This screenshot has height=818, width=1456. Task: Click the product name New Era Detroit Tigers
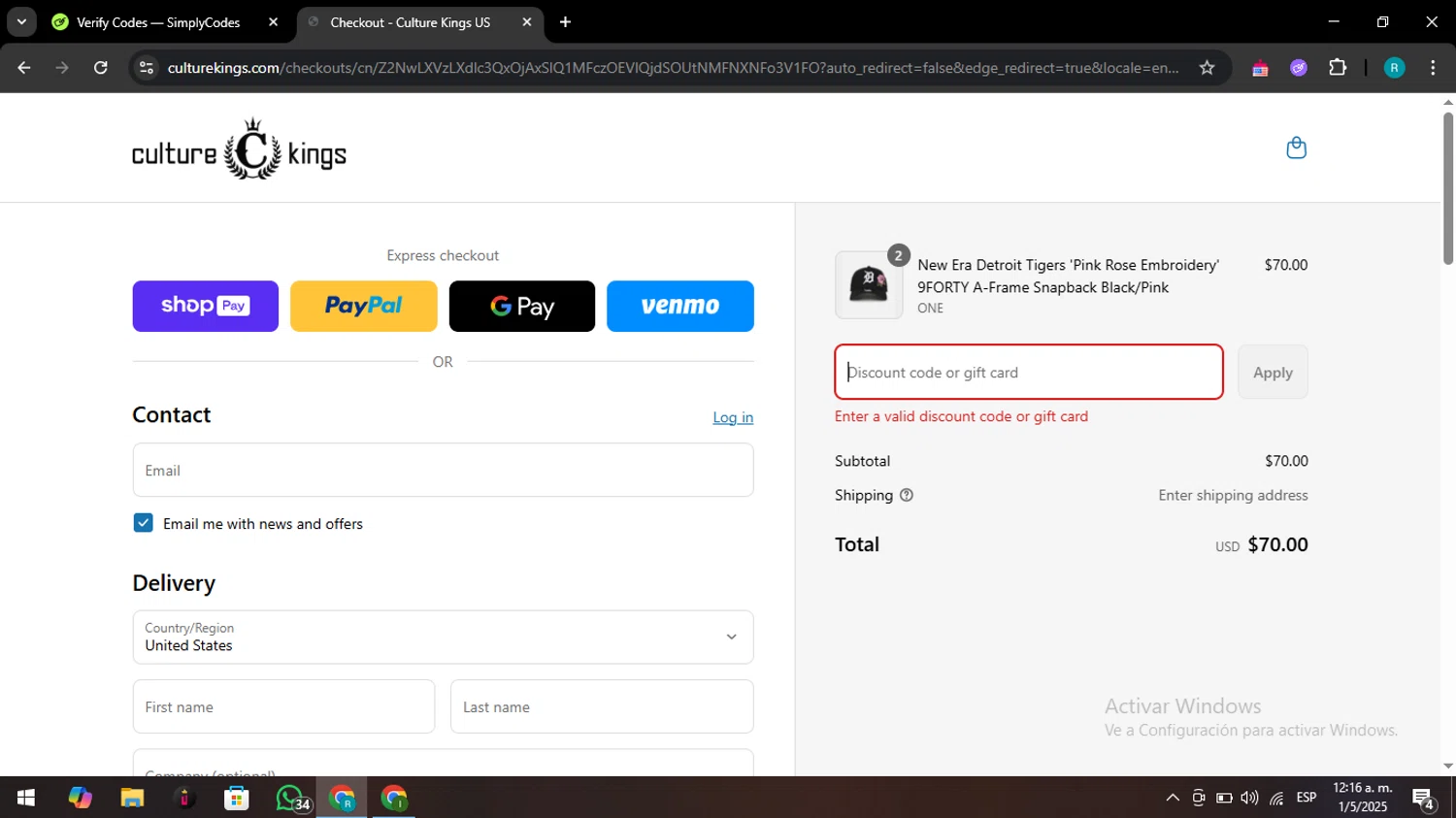pyautogui.click(x=1068, y=276)
